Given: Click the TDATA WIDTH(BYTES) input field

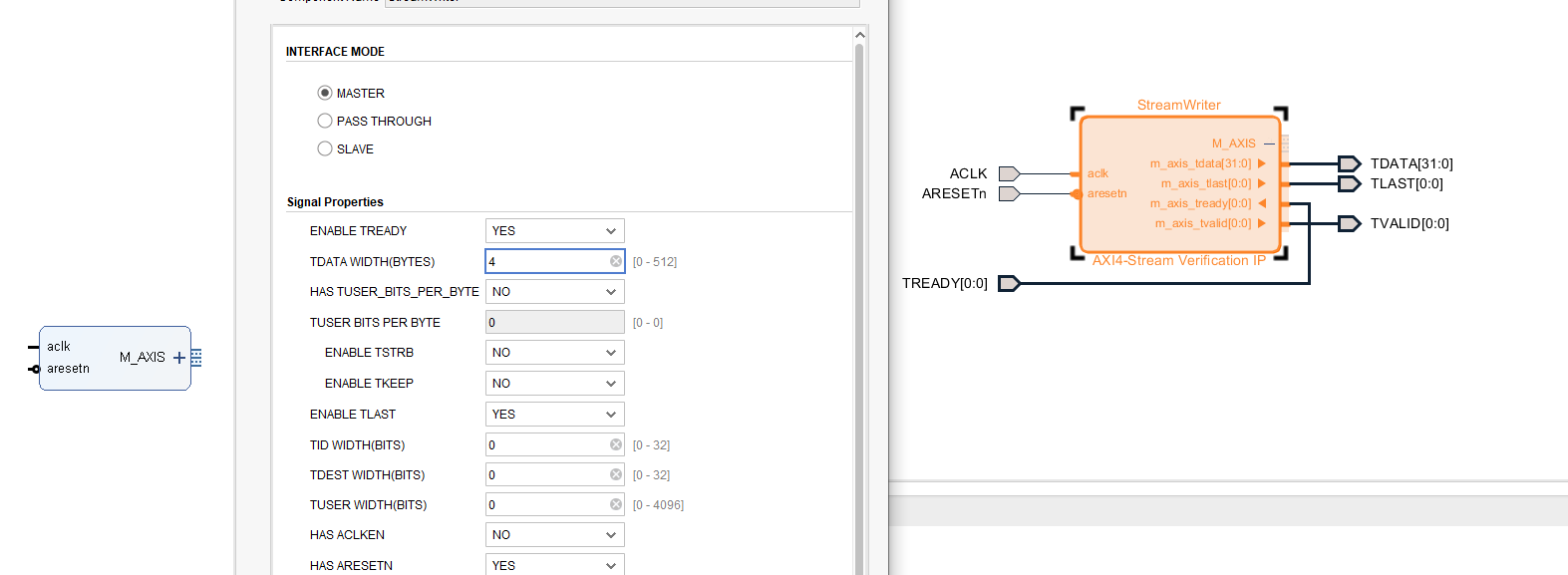Looking at the screenshot, I should (555, 261).
